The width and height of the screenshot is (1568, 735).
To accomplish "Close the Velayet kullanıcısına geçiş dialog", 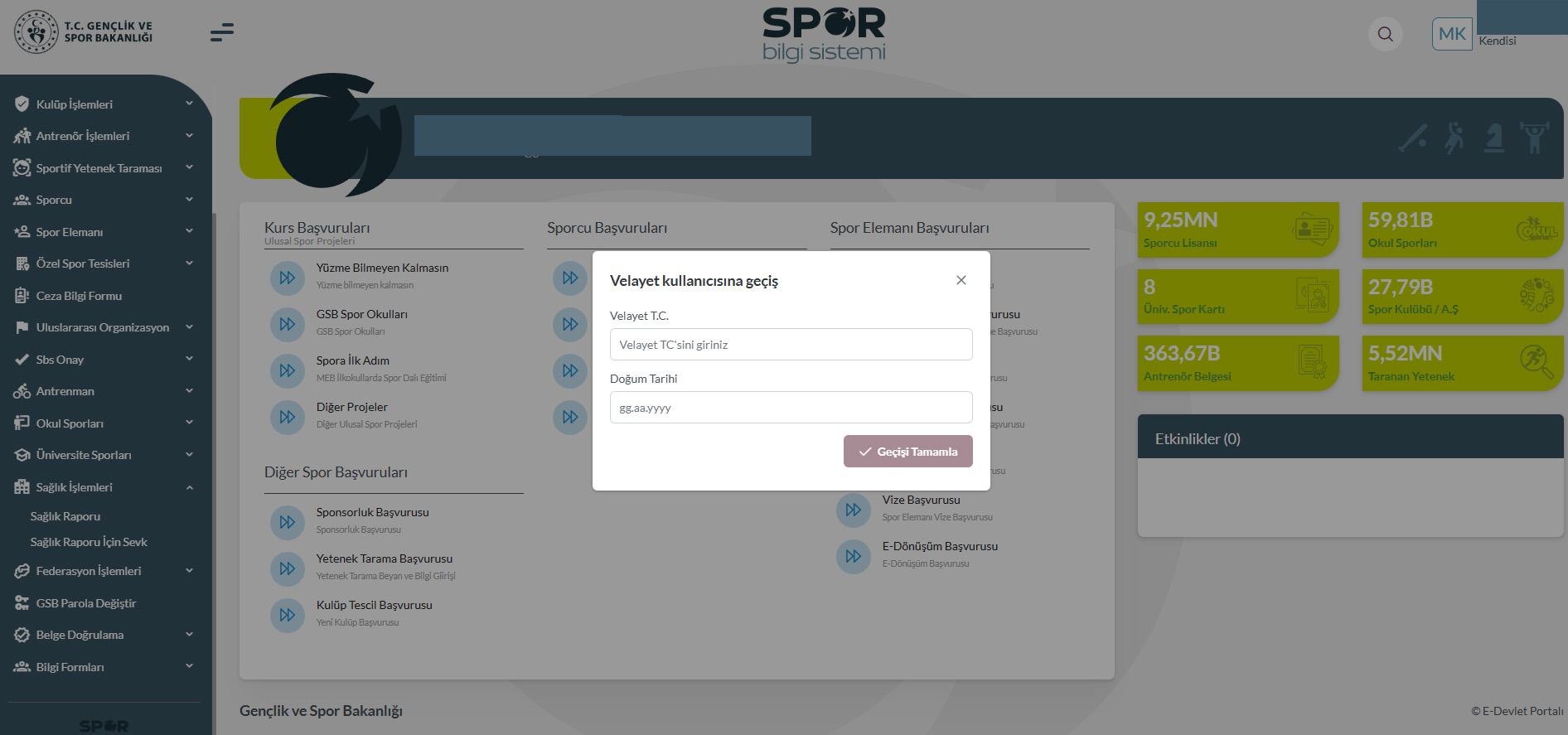I will 961,280.
